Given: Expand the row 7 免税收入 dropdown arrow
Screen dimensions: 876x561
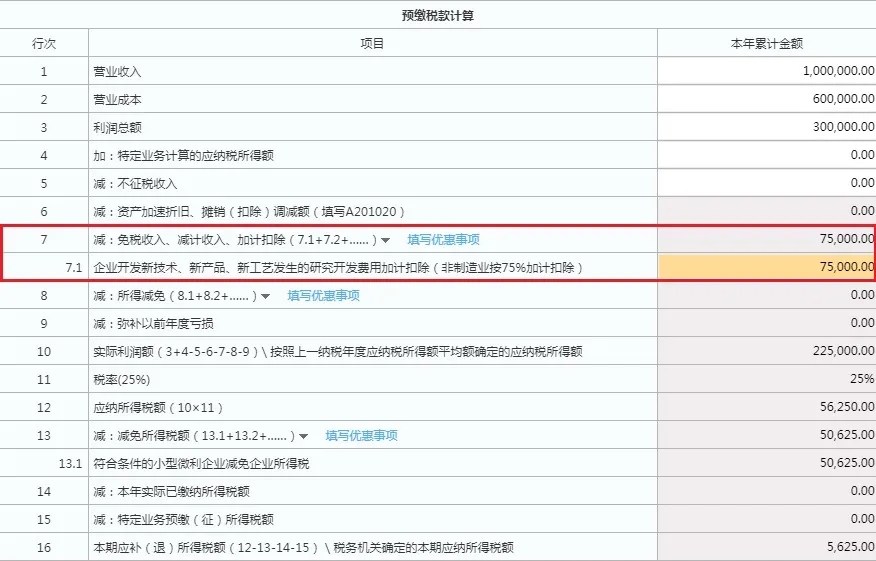Looking at the screenshot, I should 386,240.
